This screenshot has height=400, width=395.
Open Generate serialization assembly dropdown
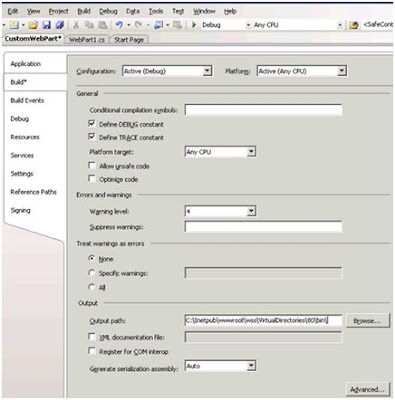(251, 366)
